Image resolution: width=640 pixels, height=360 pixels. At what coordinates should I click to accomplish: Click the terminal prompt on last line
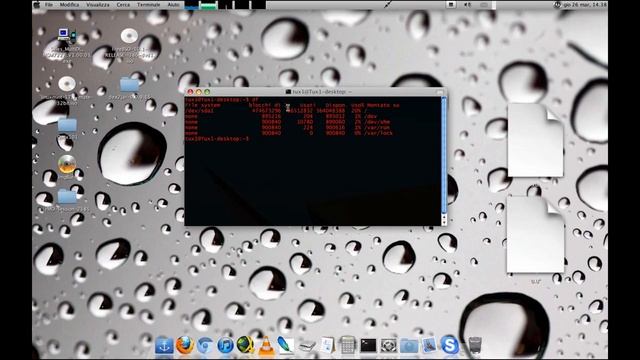click(x=217, y=139)
